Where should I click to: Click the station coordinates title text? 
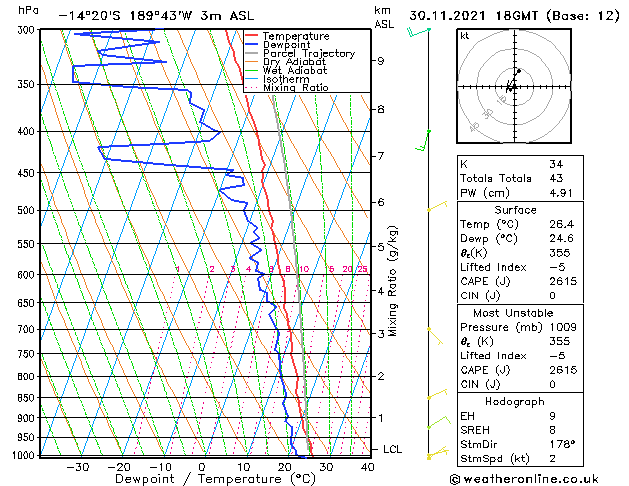tap(156, 16)
